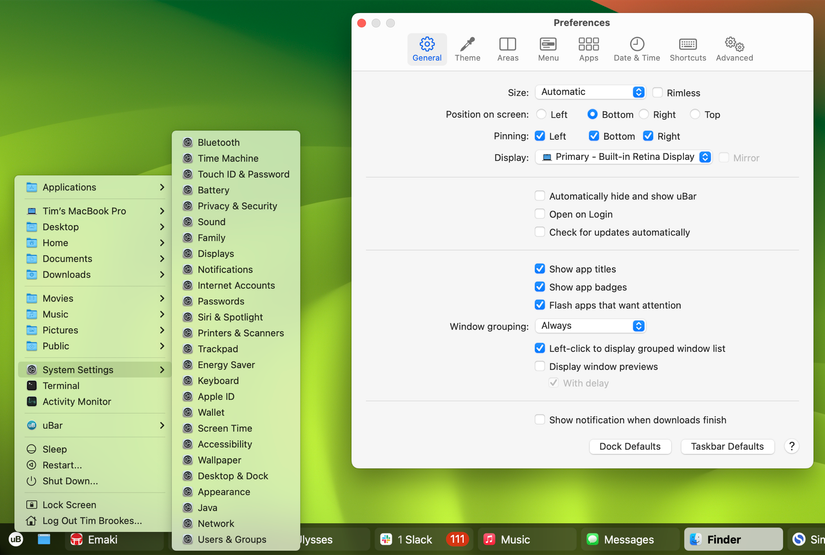Click the Sound settings icon
The height and width of the screenshot is (555, 825).
tap(187, 222)
